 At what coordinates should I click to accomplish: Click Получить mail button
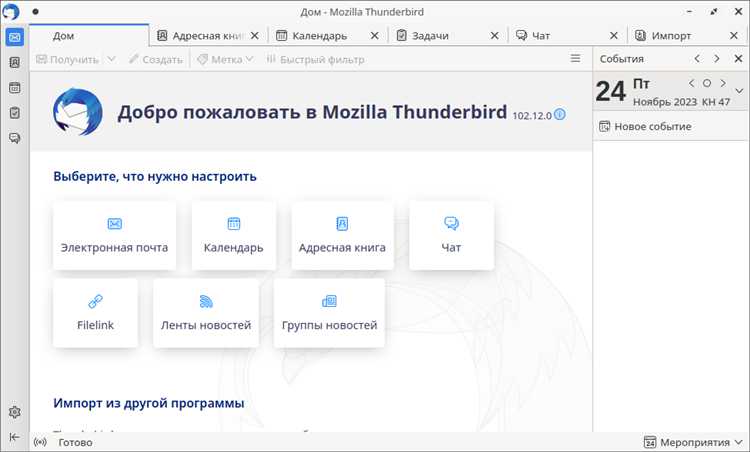(67, 59)
